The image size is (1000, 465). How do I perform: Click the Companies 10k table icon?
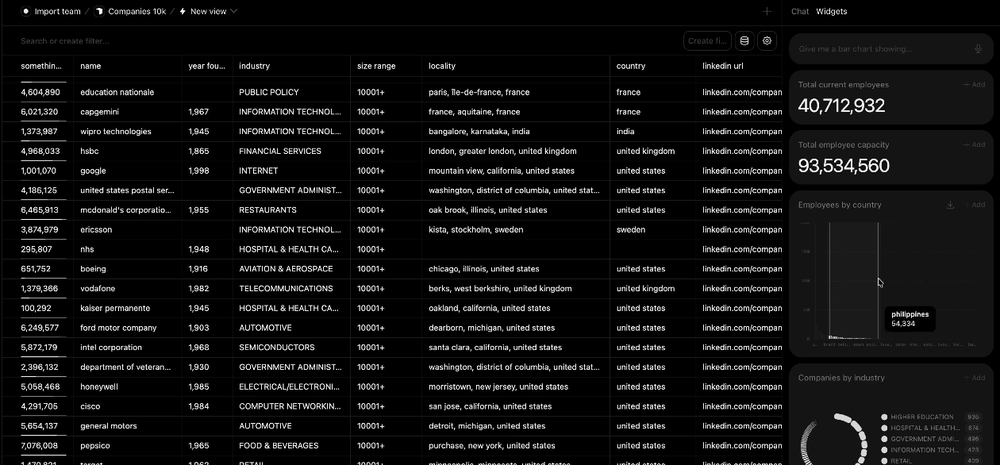(99, 11)
